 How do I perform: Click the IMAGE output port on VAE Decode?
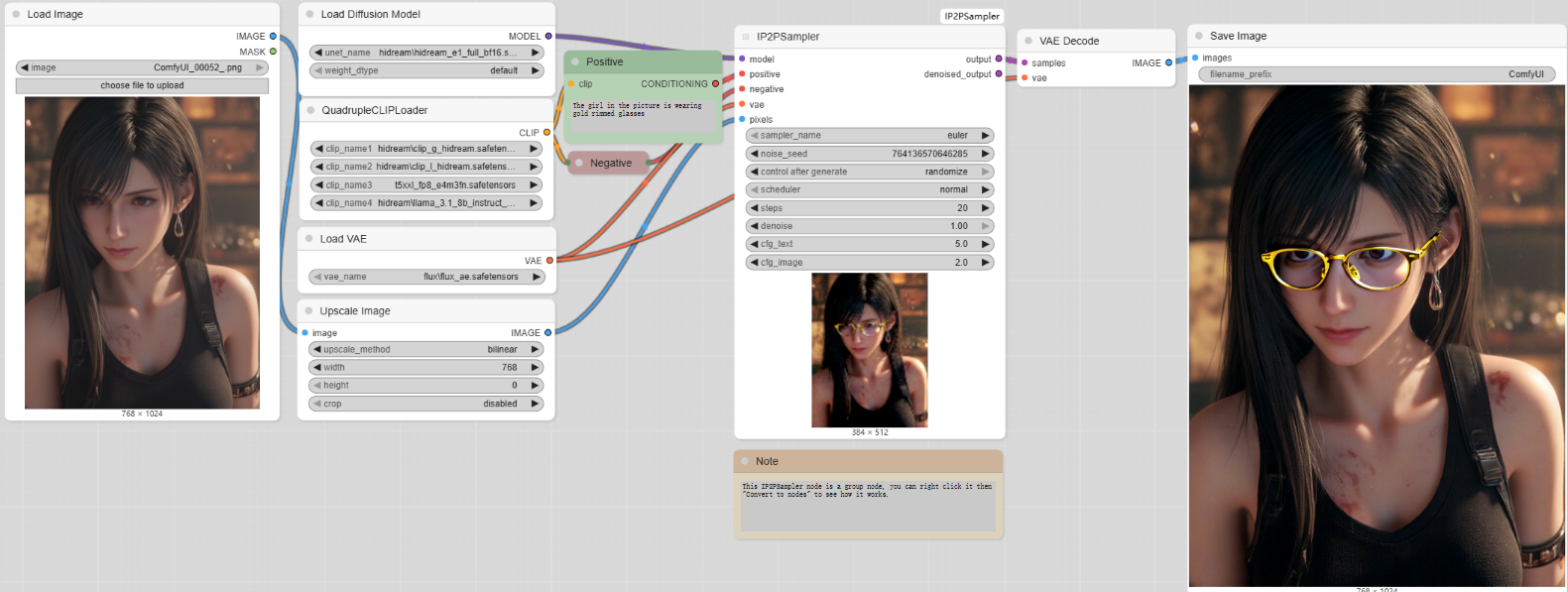1168,62
